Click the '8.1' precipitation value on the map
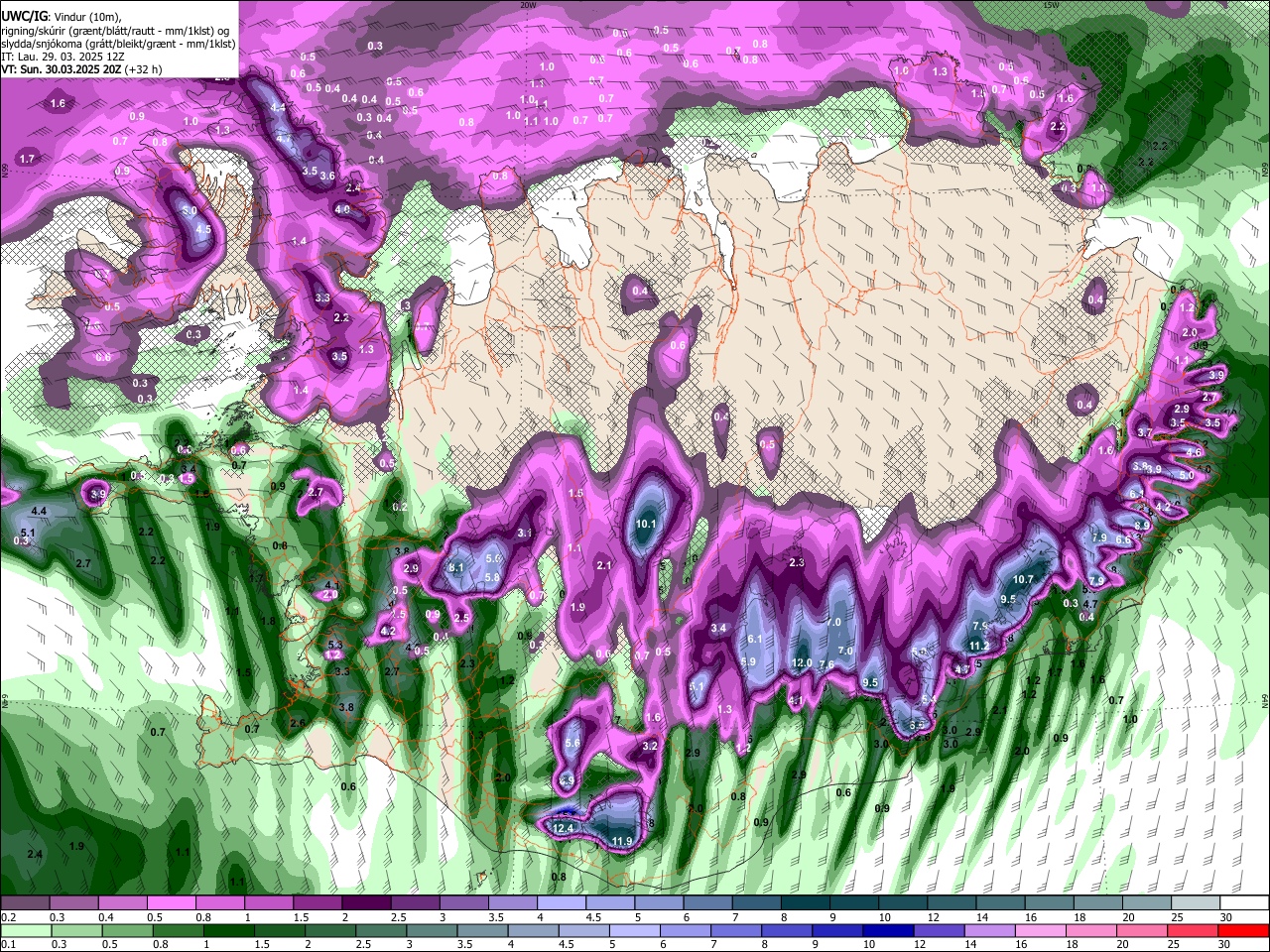Screen dimensions: 1270x952 (x=457, y=567)
